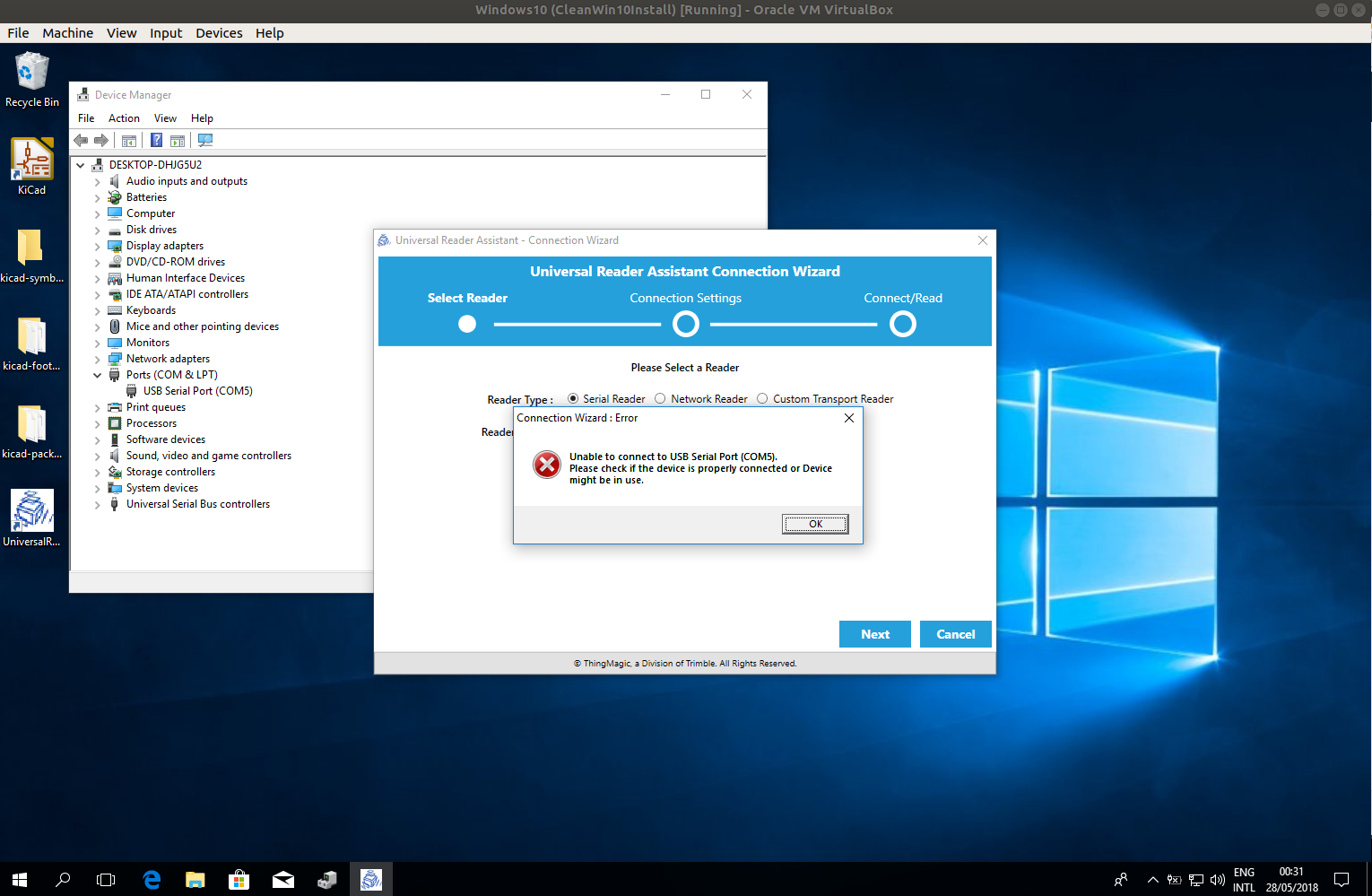Select the Print queues tree entry
This screenshot has width=1372, height=896.
156,407
